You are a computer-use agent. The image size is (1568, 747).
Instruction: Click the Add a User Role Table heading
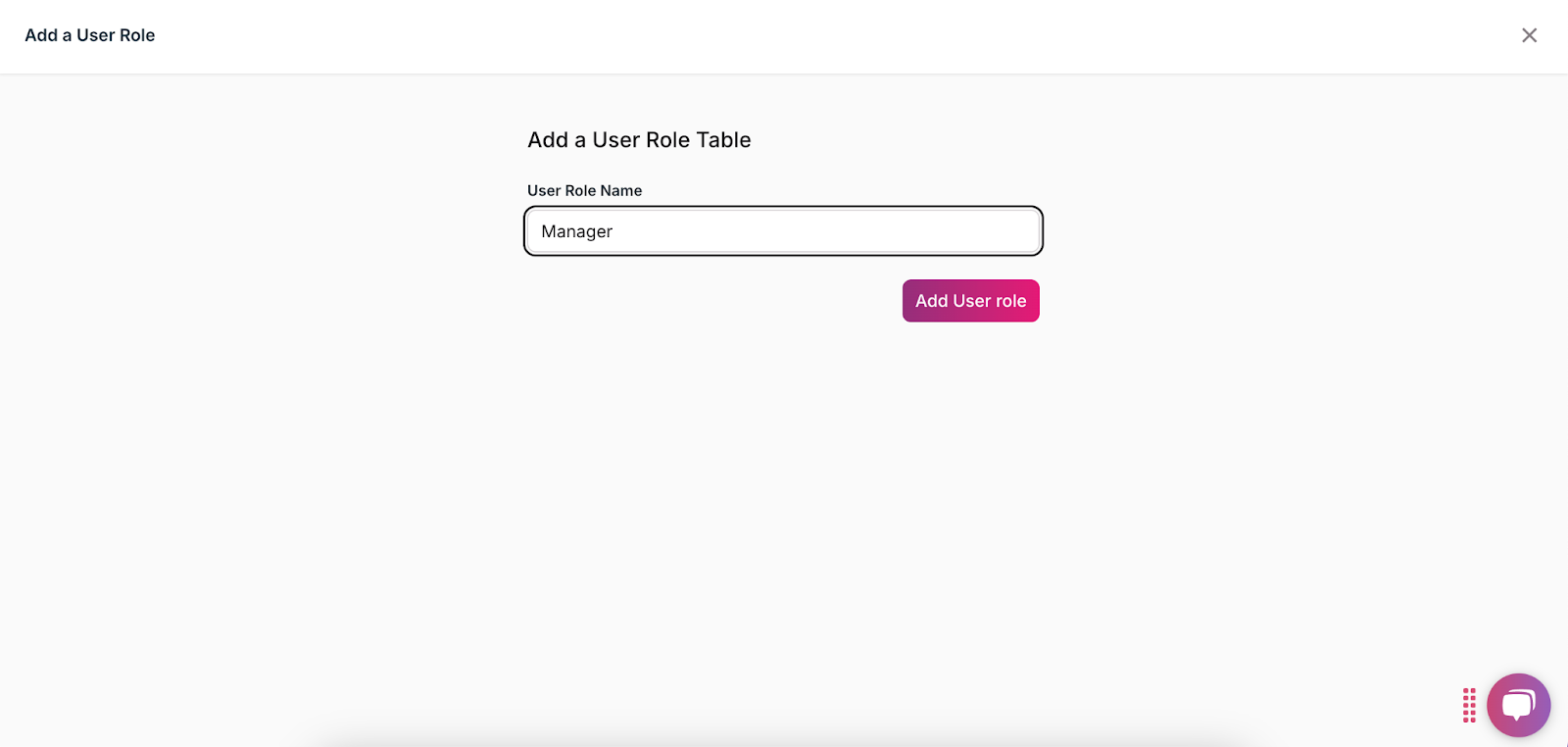tap(639, 140)
